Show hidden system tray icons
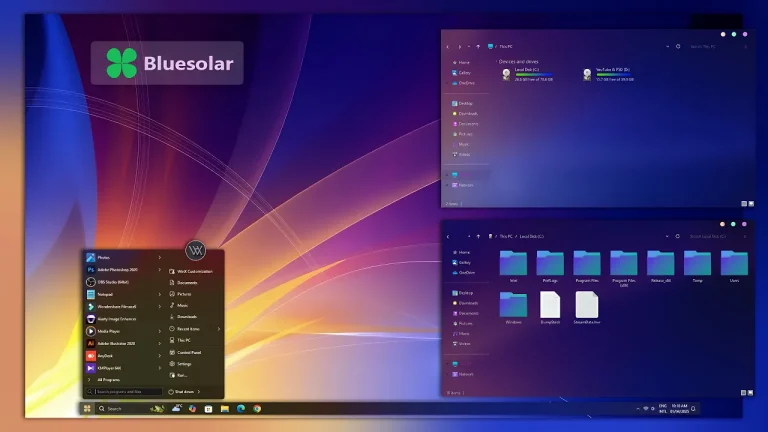 [x=638, y=408]
